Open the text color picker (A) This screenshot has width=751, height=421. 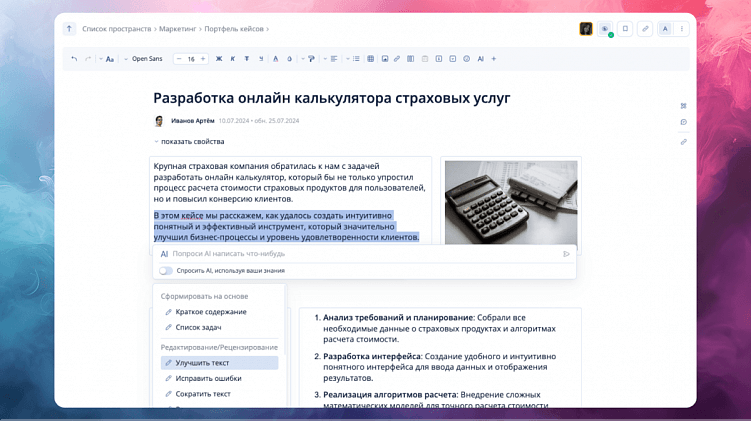click(x=275, y=59)
